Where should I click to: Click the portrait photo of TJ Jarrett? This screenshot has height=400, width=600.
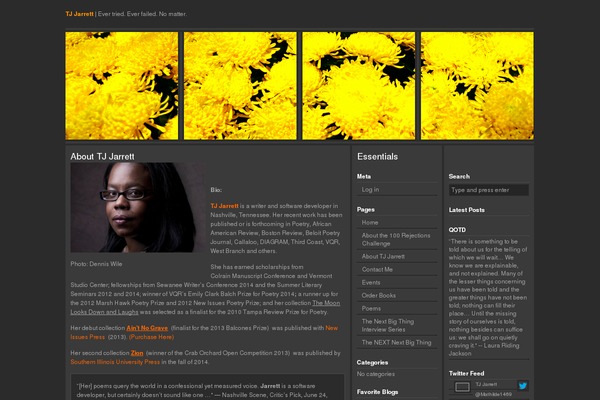(x=138, y=207)
